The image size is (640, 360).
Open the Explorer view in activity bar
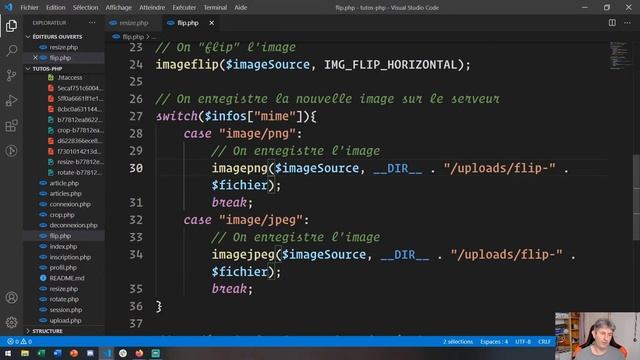11,26
